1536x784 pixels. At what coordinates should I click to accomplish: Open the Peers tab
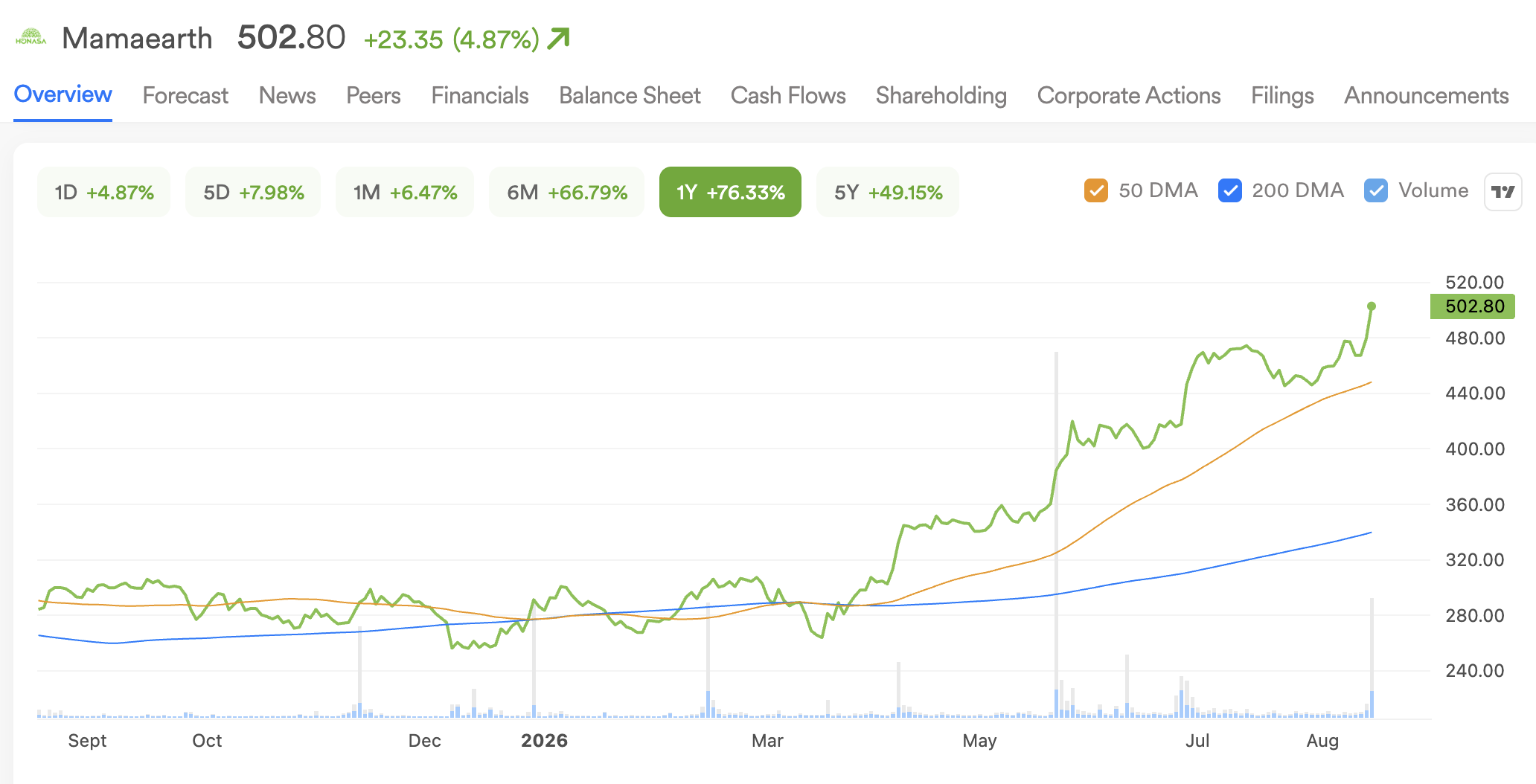[x=374, y=95]
